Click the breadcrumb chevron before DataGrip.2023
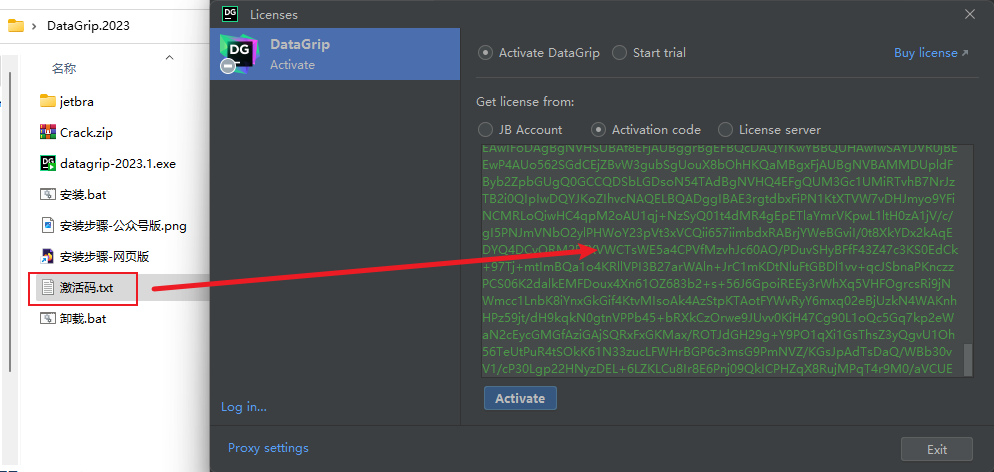The image size is (994, 472). pos(34,26)
